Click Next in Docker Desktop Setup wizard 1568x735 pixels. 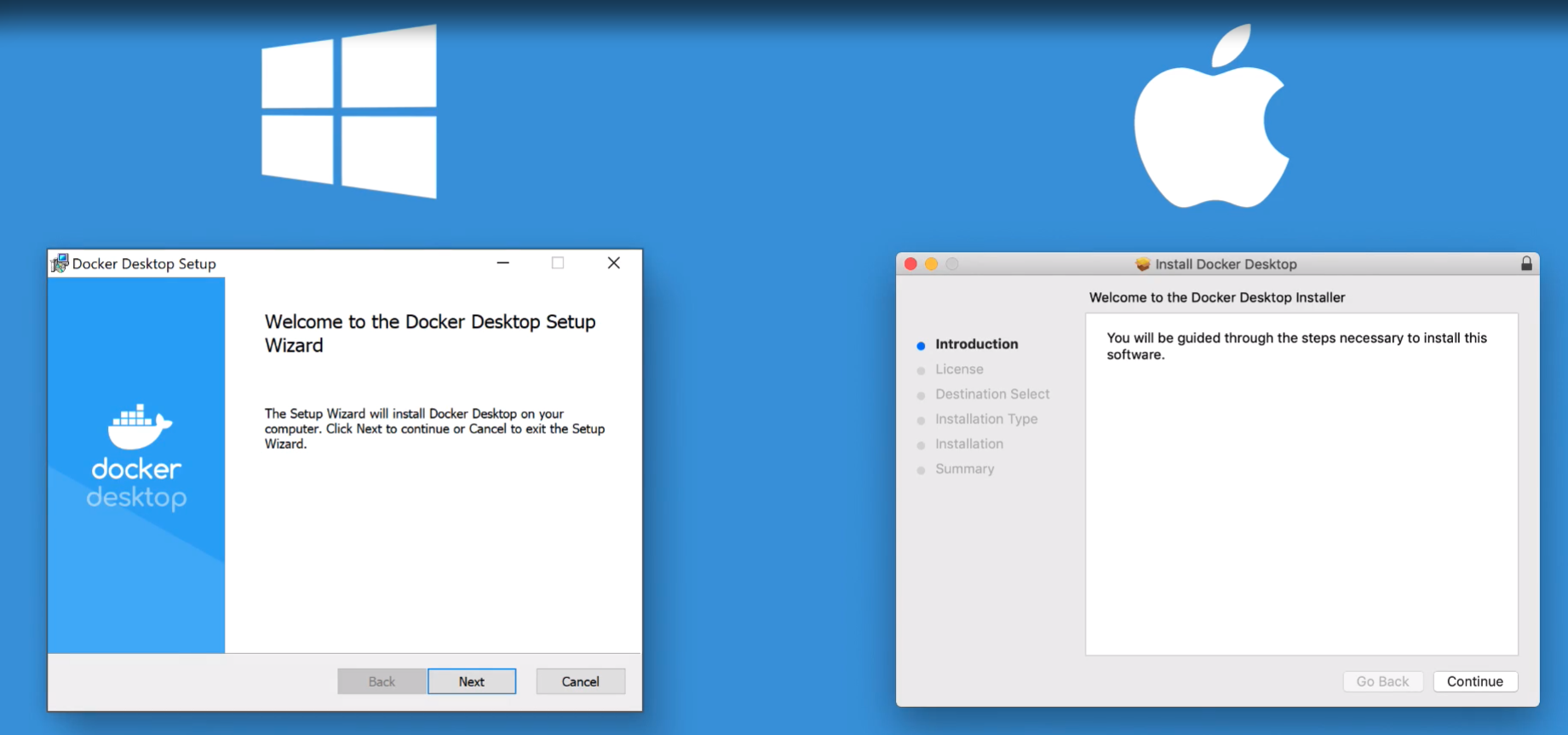tap(472, 681)
